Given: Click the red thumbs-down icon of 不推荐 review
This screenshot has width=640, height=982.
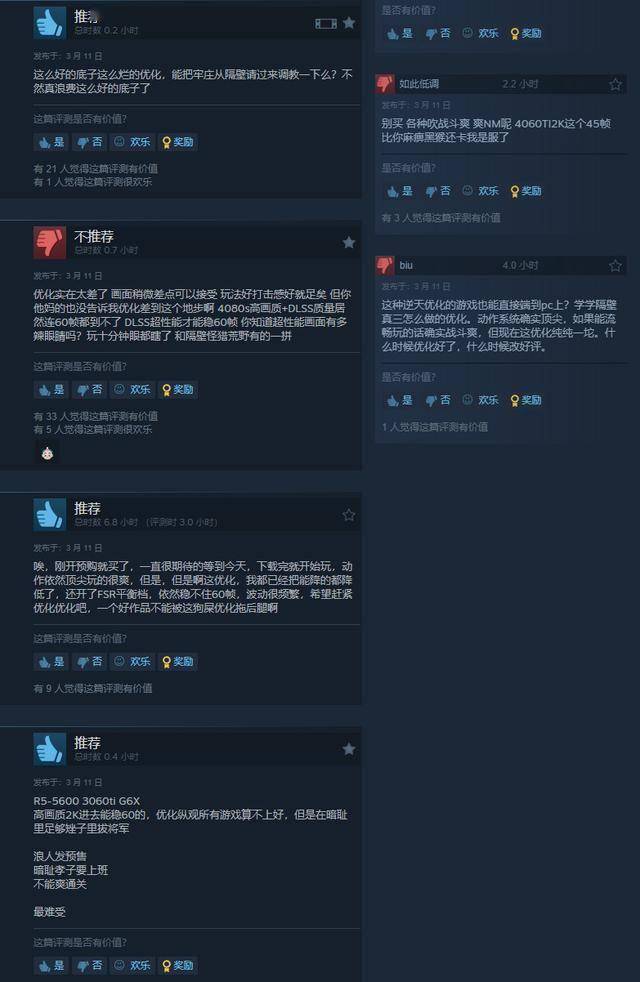Looking at the screenshot, I should click(49, 242).
